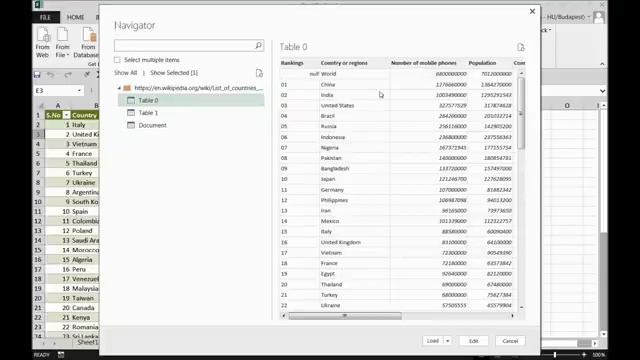Click the macro record icon in status bar
This screenshot has height=360, width=640.
61,355
